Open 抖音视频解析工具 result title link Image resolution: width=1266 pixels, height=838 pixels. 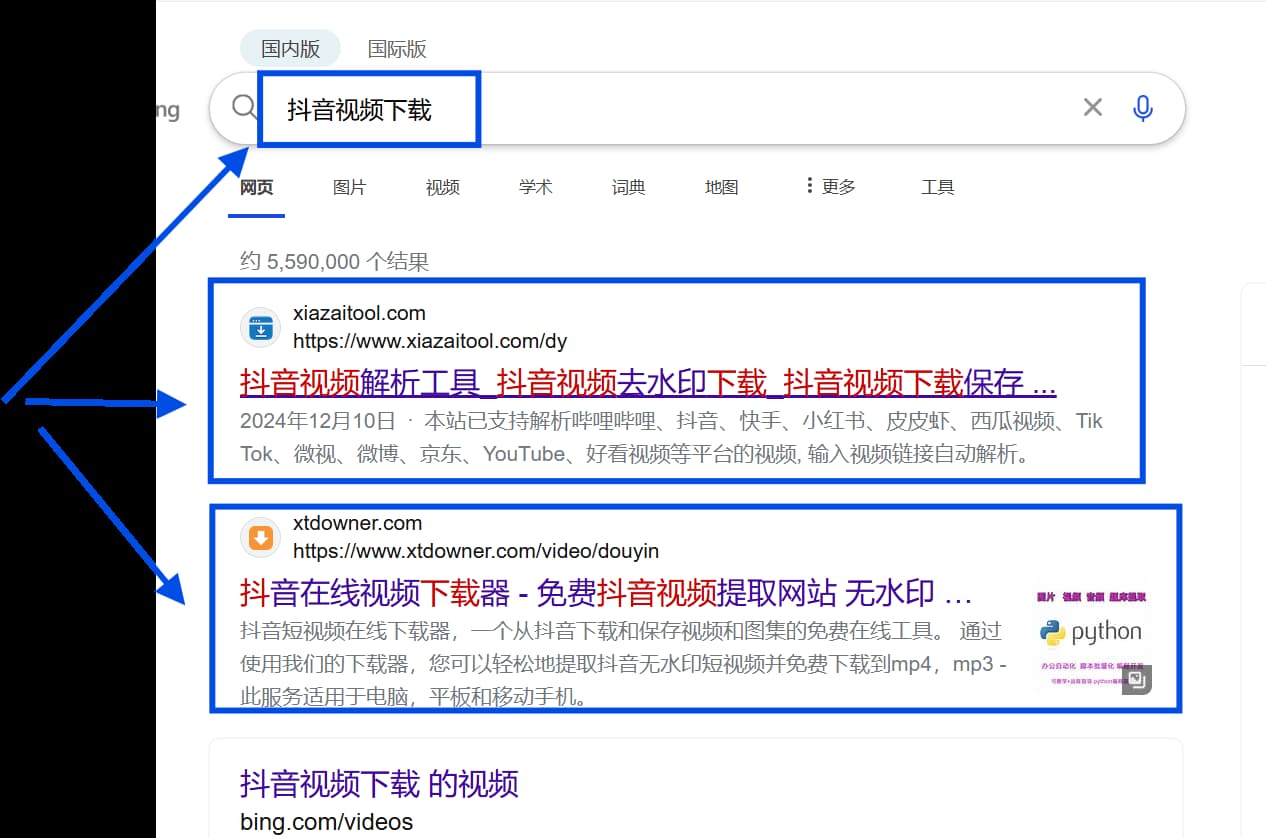(647, 383)
